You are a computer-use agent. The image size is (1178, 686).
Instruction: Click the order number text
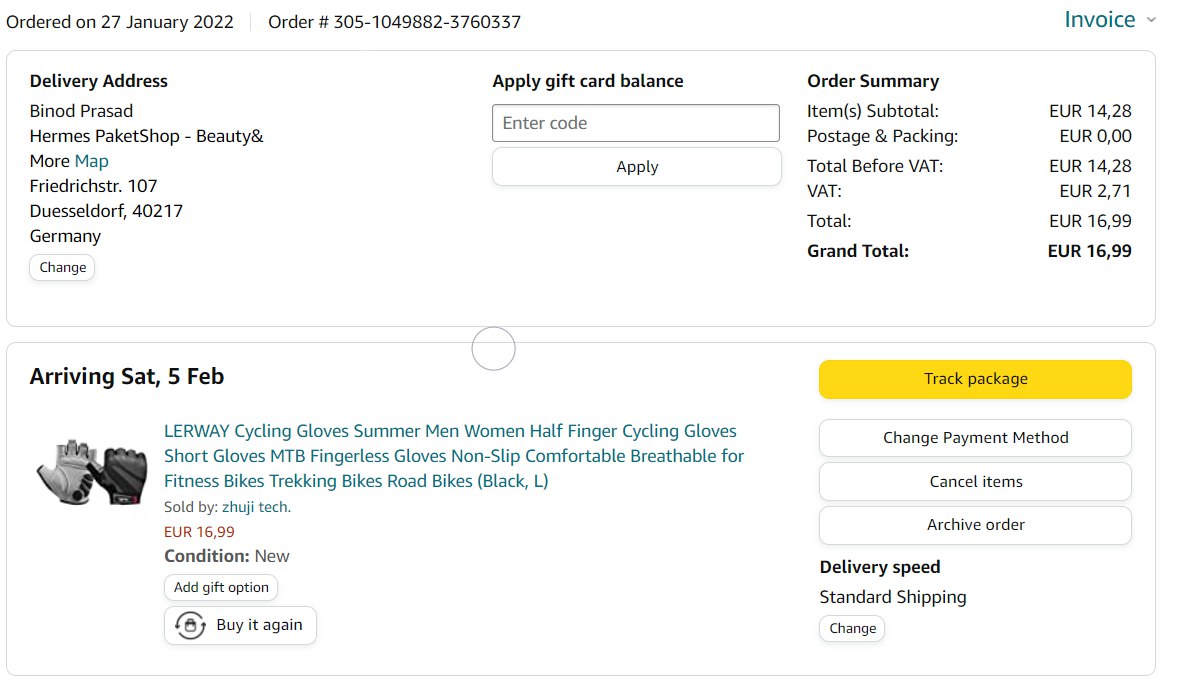pos(394,22)
